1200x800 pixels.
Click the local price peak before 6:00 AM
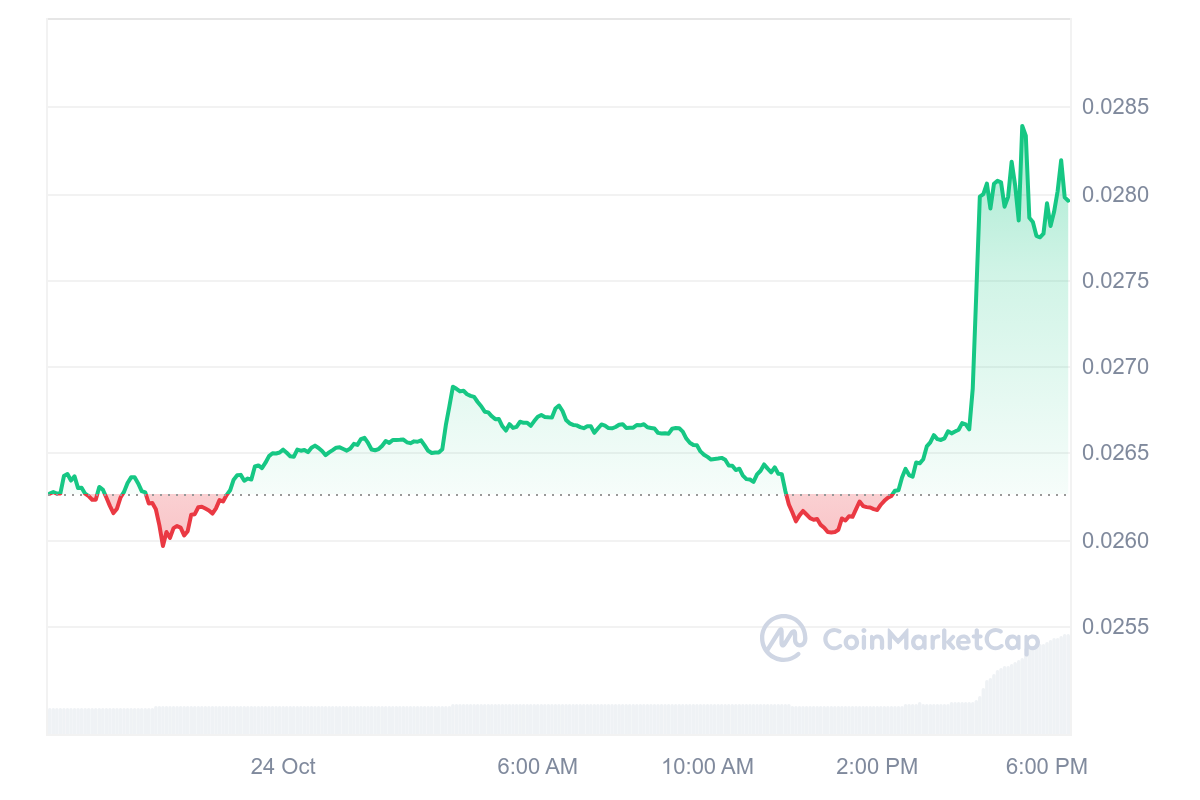tap(453, 387)
